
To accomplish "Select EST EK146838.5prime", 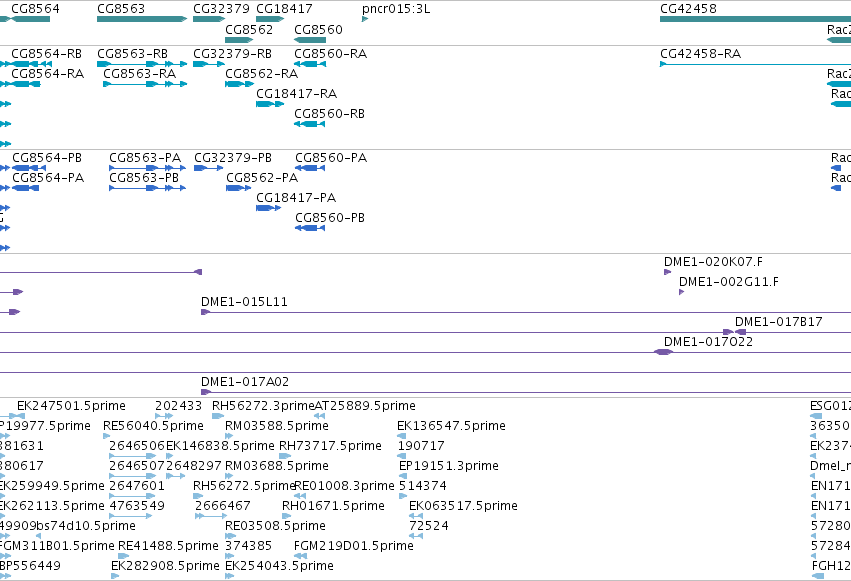I will (x=169, y=456).
